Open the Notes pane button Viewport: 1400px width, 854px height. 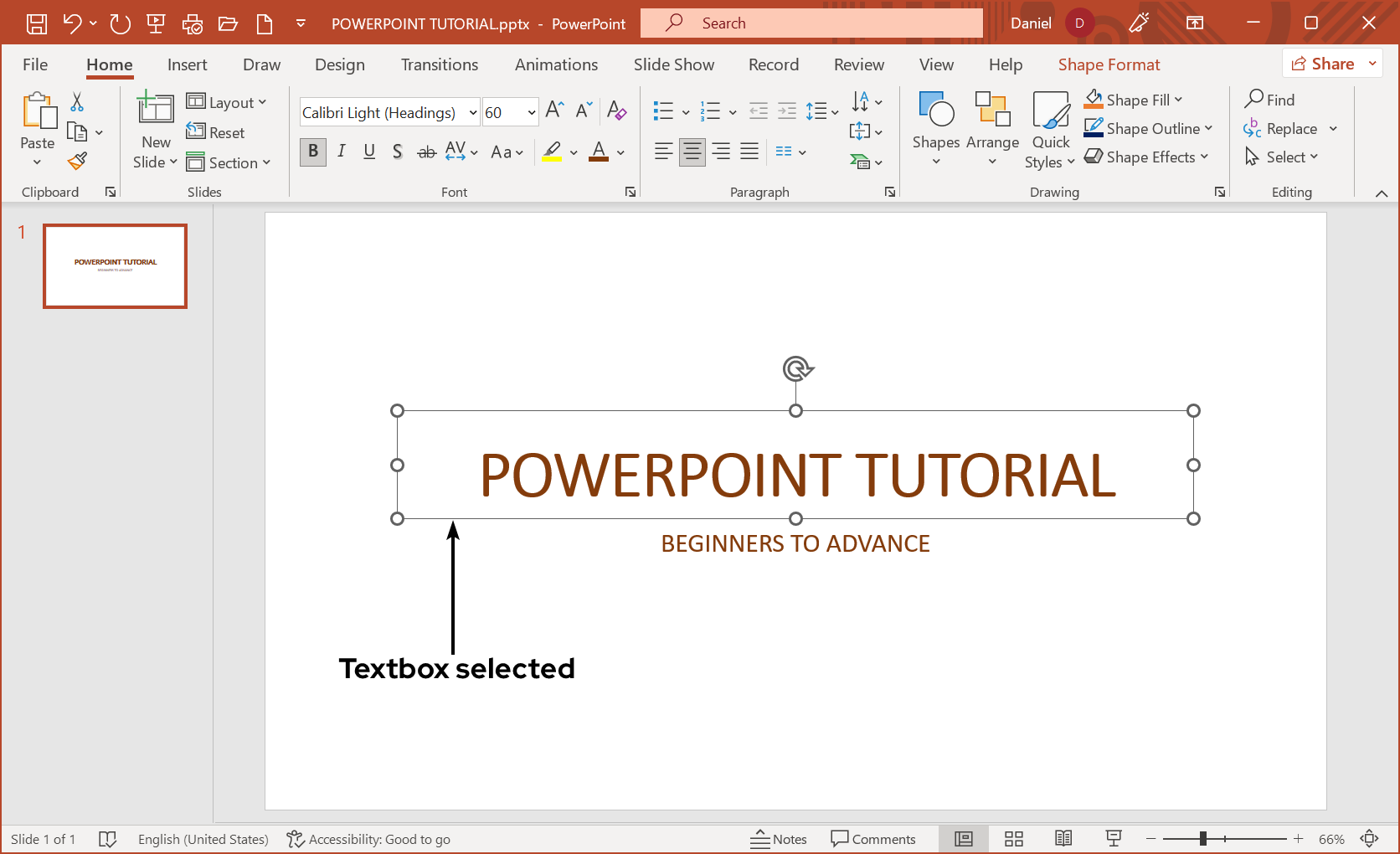click(779, 839)
